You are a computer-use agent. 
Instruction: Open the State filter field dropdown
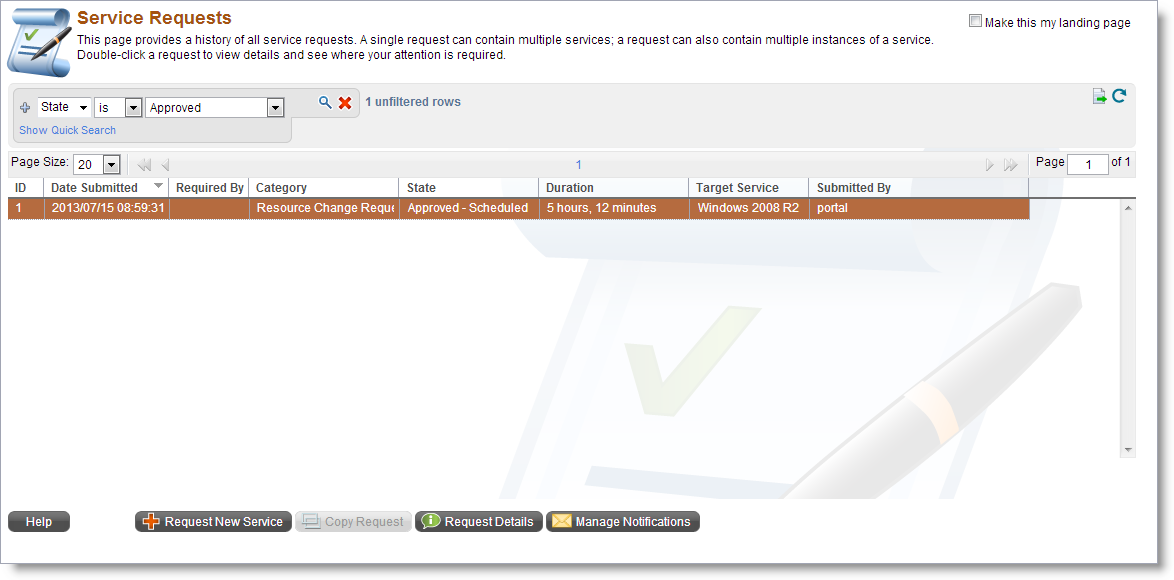click(82, 107)
